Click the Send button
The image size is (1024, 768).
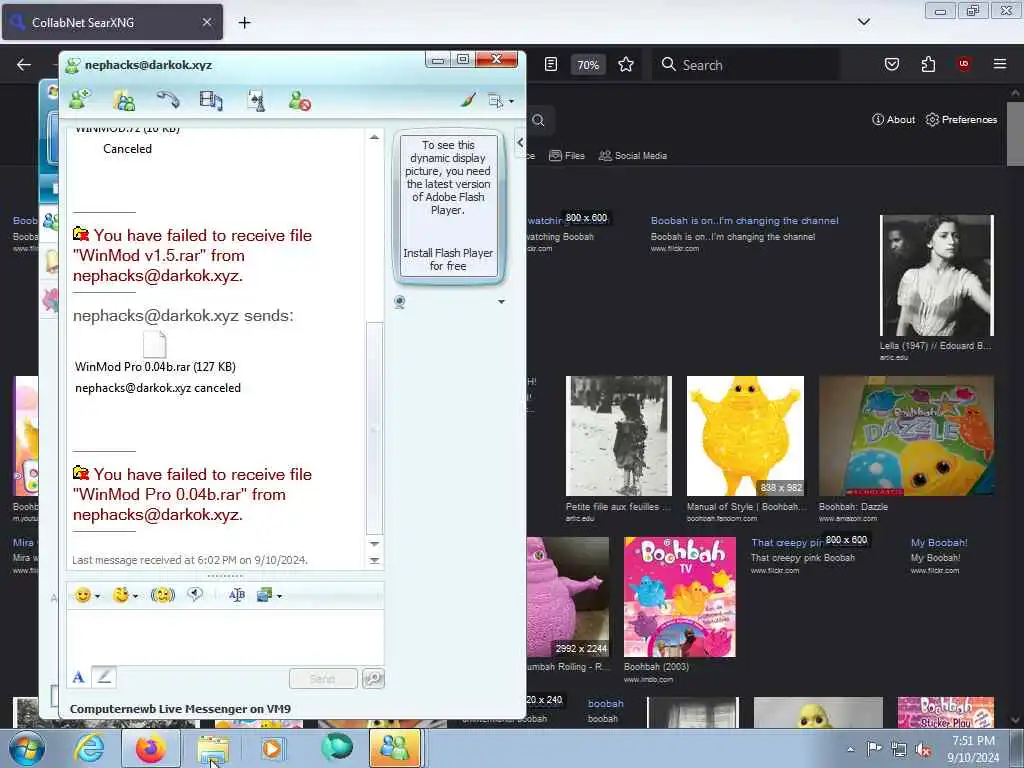[x=323, y=679]
